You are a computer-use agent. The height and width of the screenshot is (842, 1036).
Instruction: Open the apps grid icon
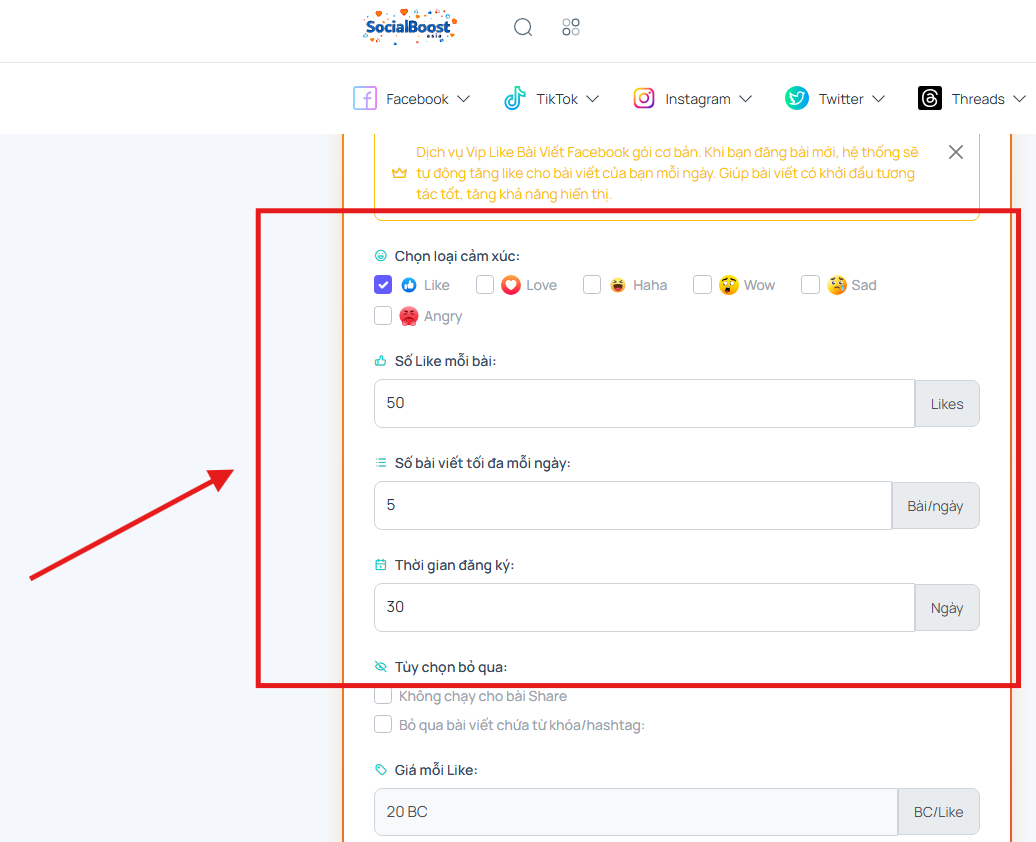pyautogui.click(x=571, y=27)
